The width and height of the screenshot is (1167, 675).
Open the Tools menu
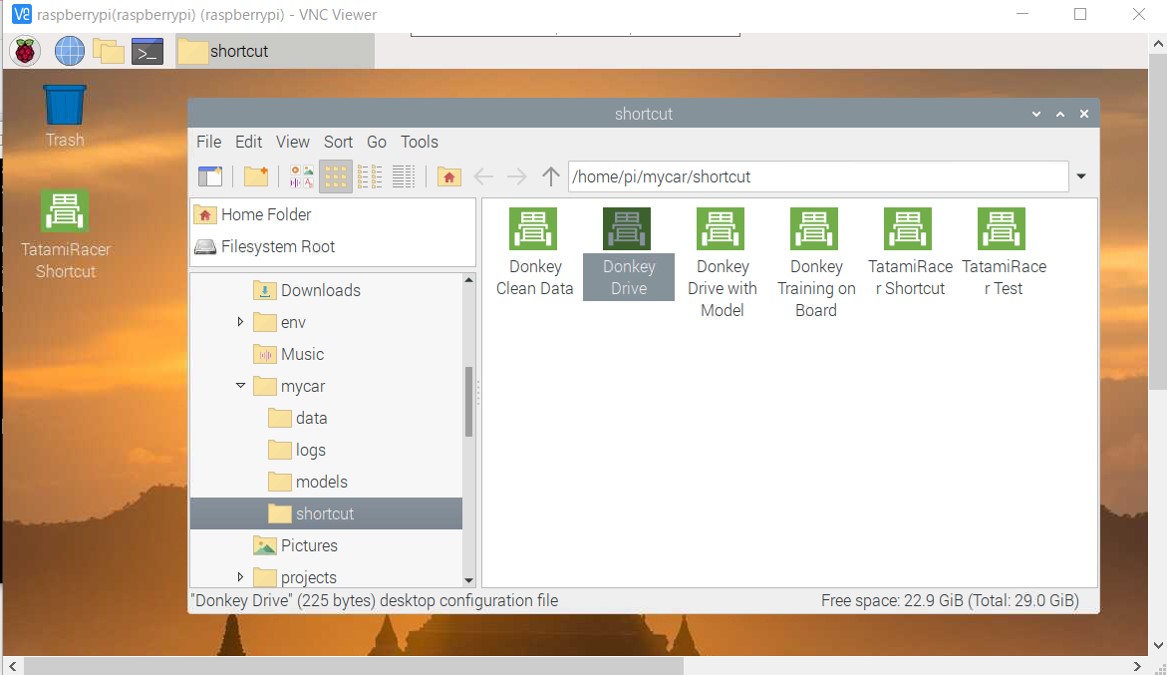pos(420,141)
